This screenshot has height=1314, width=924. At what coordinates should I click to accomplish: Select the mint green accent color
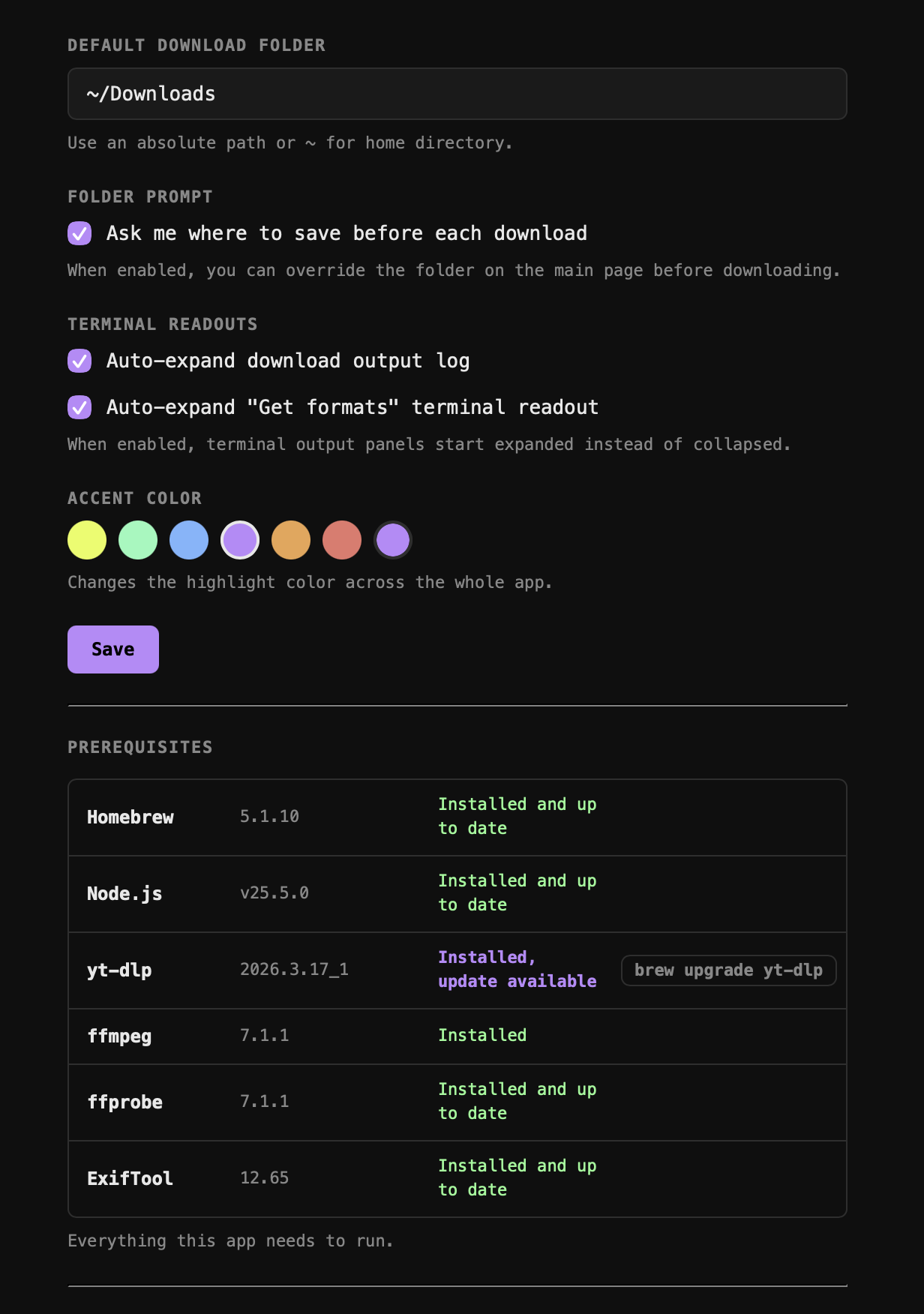click(x=138, y=540)
